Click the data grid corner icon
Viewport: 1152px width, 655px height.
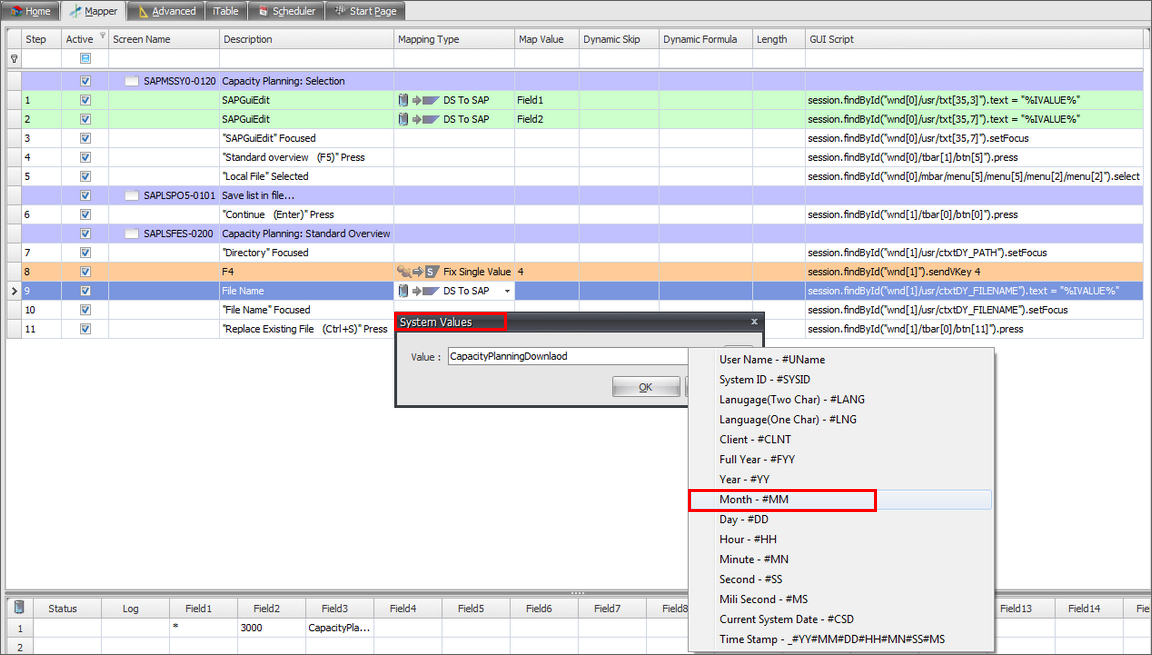[20, 607]
